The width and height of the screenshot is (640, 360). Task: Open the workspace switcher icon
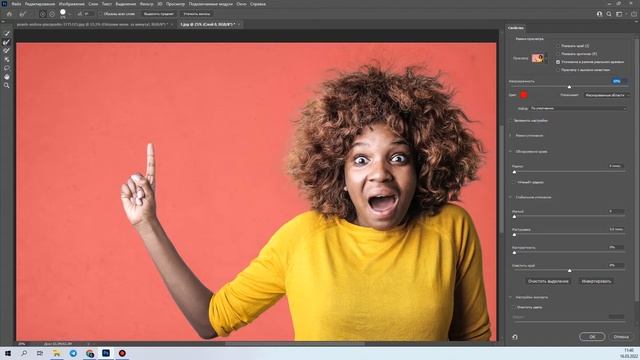coord(620,14)
